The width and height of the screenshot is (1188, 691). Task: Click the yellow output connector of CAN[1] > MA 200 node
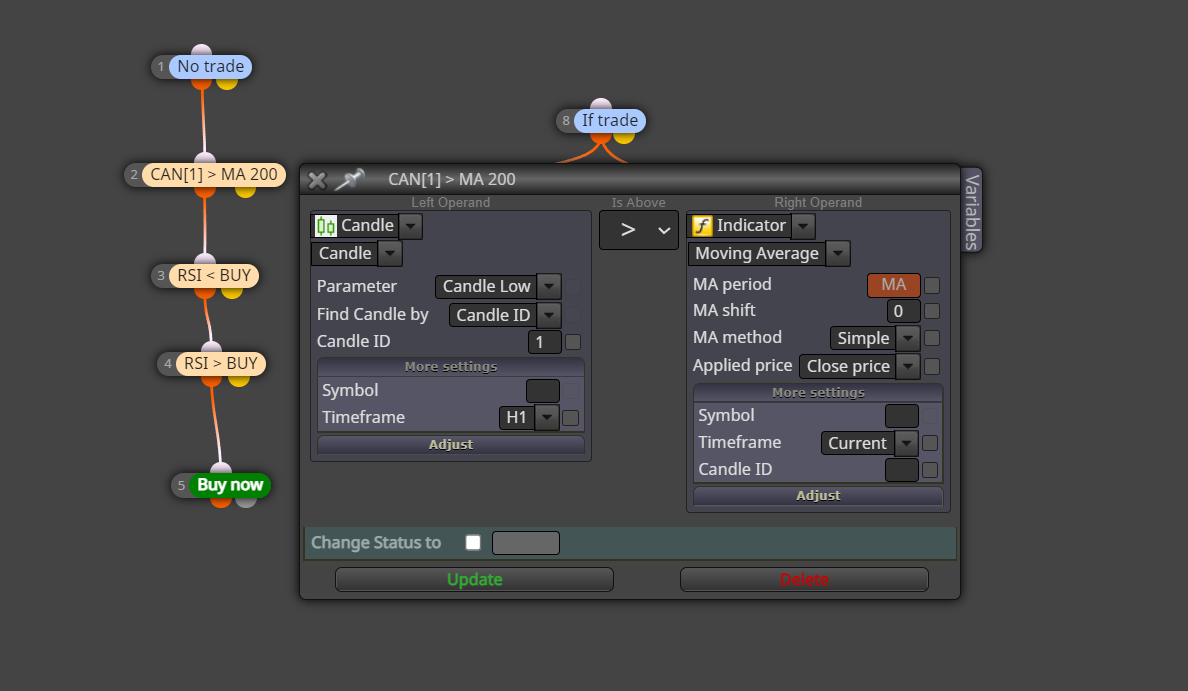[x=245, y=191]
